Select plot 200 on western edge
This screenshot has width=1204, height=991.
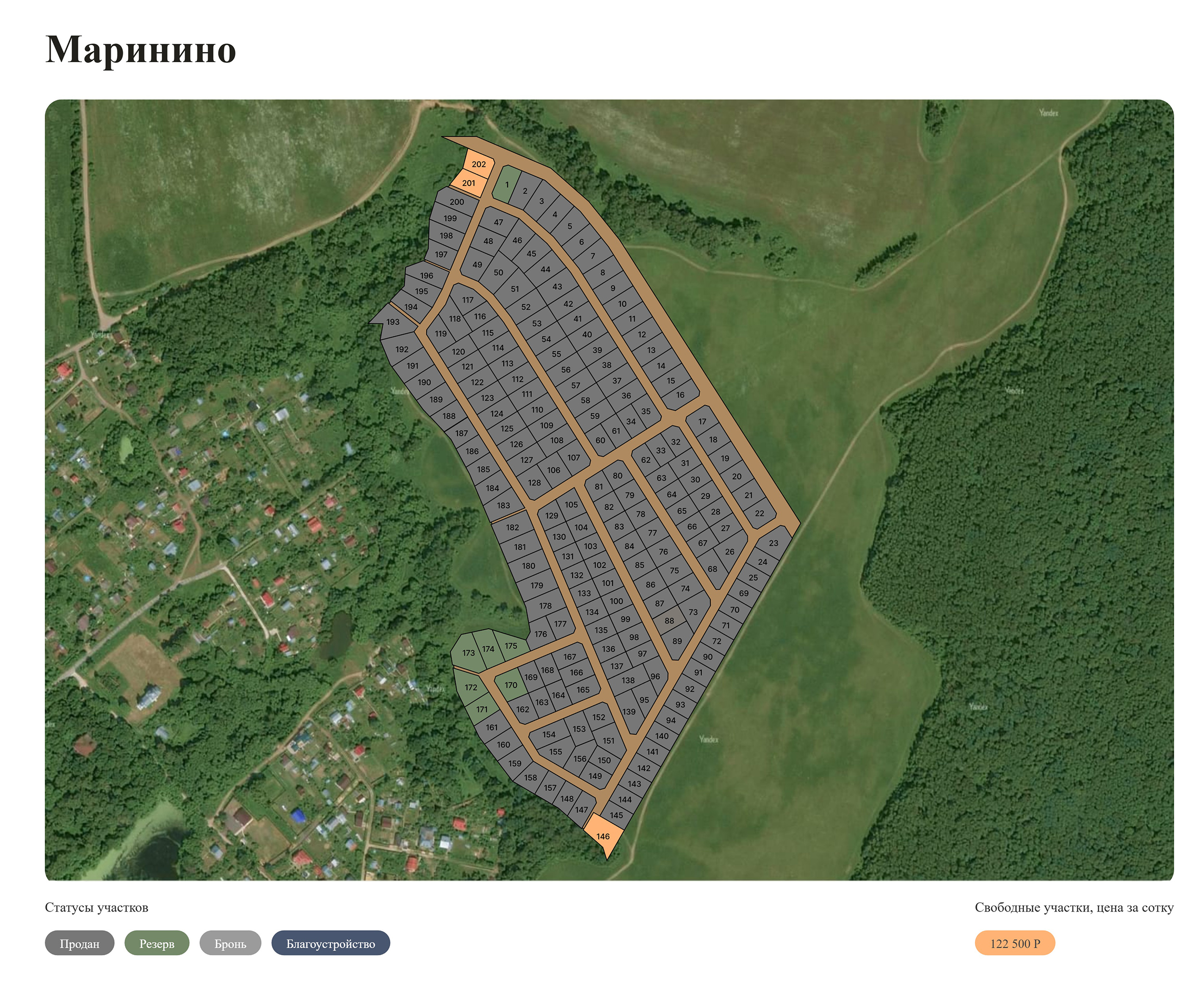coord(456,202)
